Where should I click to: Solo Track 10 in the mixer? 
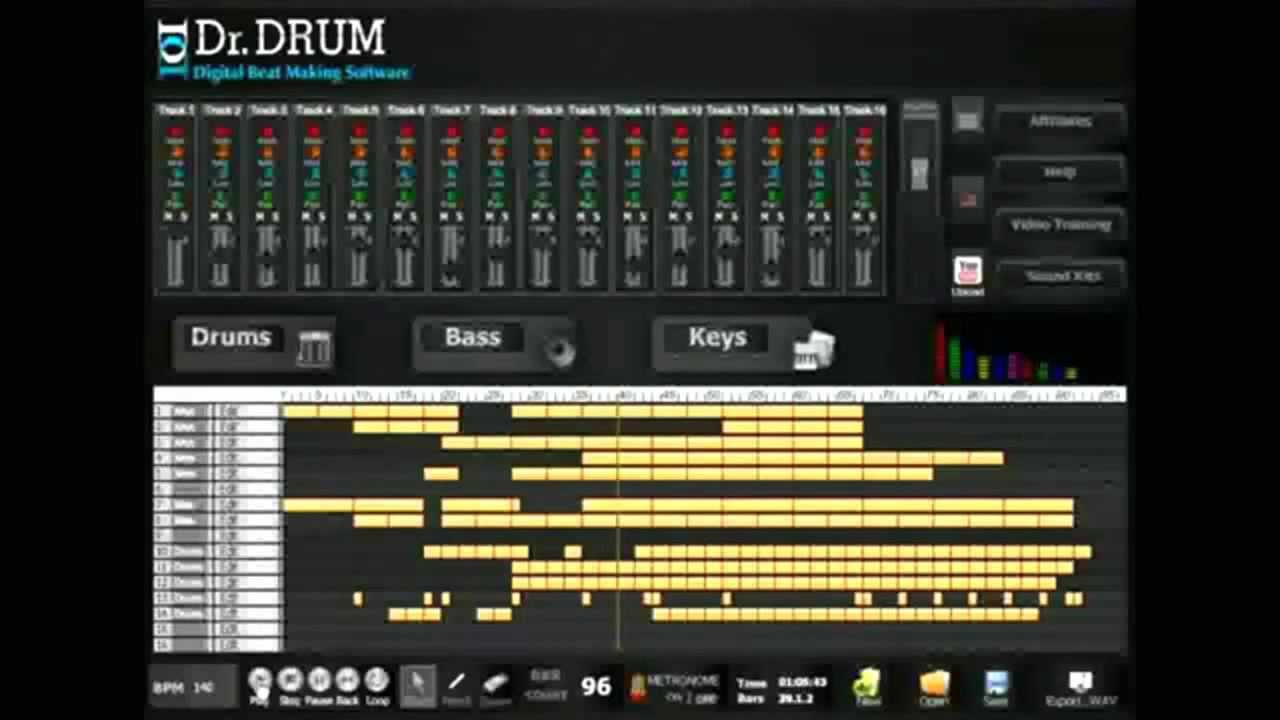pyautogui.click(x=597, y=217)
